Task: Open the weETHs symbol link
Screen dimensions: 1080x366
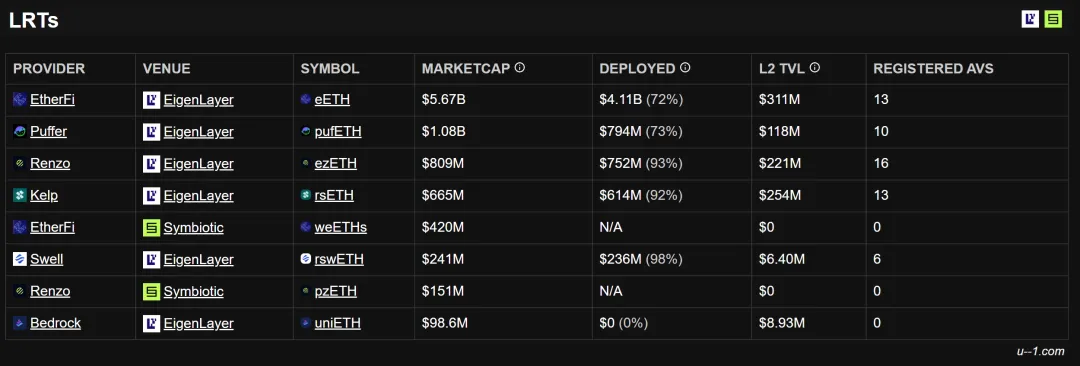Action: tap(341, 227)
